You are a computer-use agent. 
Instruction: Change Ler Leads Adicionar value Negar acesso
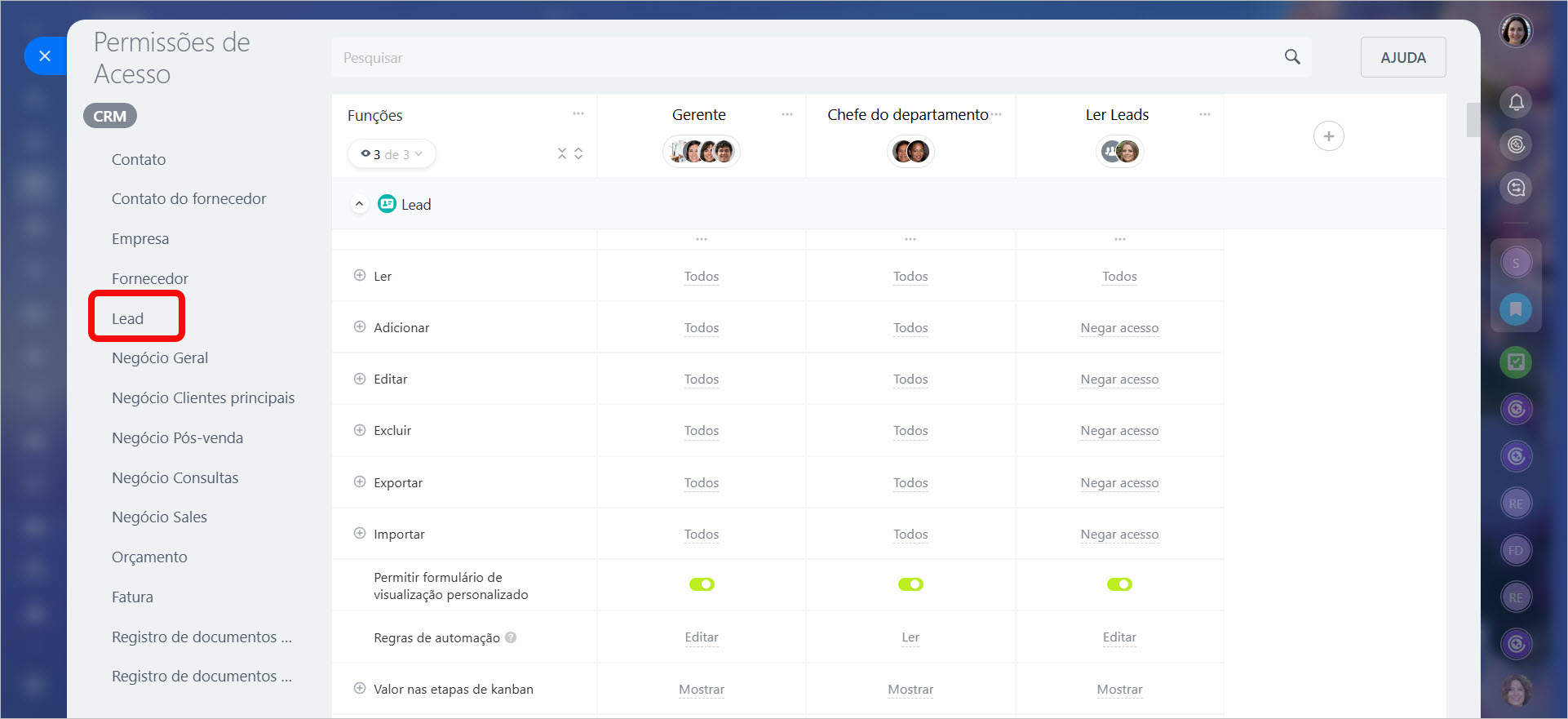point(1119,328)
